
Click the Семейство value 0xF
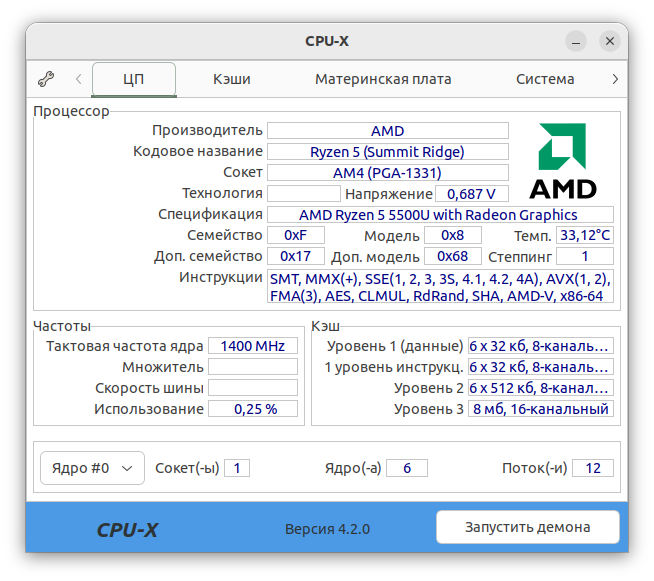coord(296,235)
